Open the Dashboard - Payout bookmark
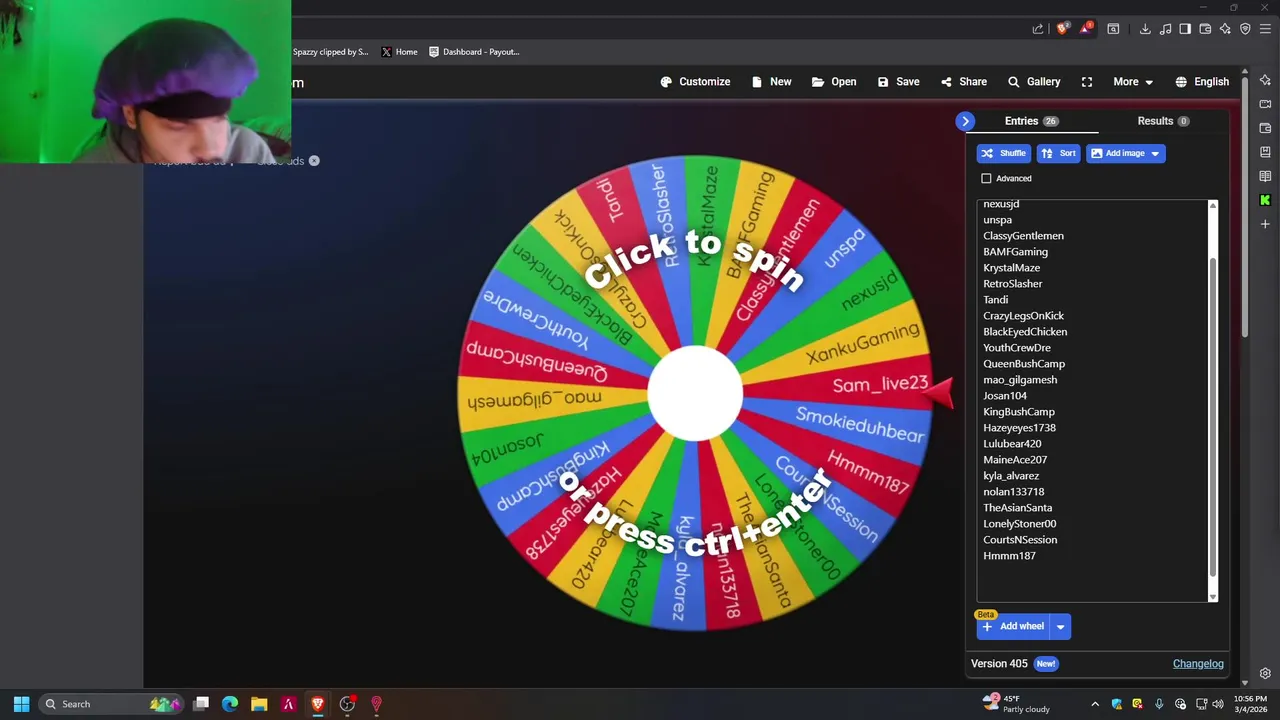 [x=474, y=52]
